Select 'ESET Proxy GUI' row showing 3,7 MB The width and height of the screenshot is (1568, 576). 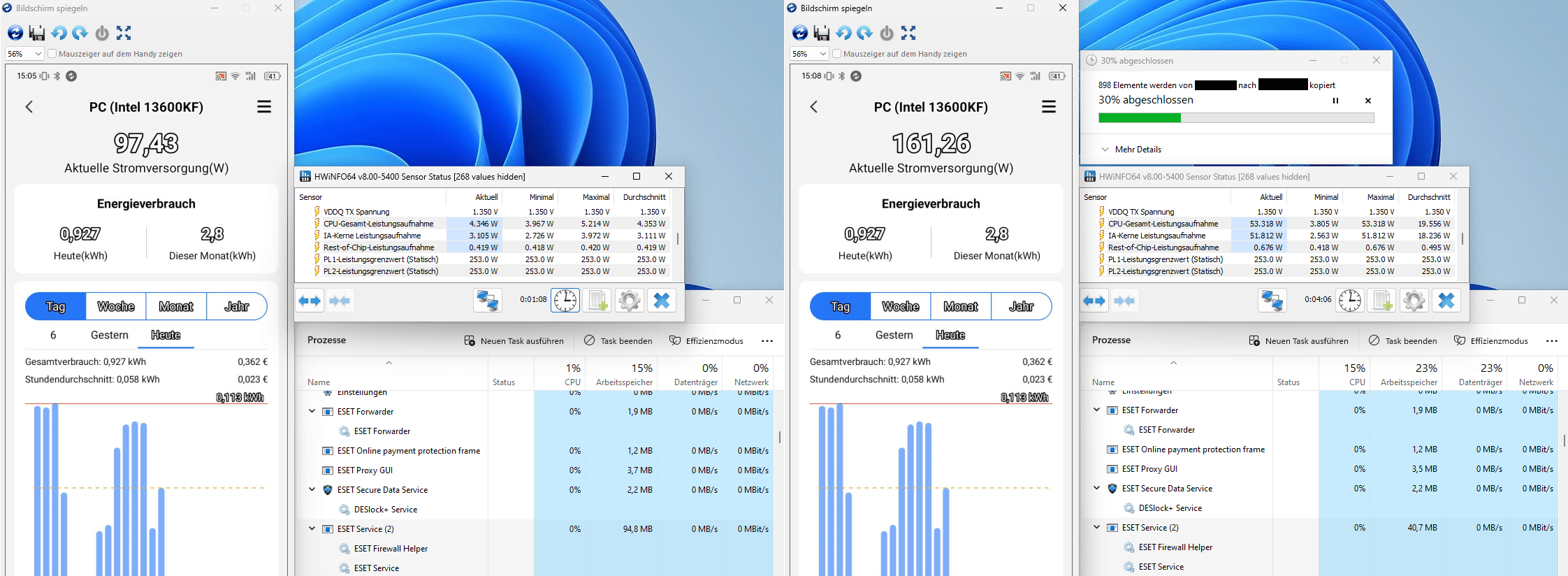click(534, 470)
